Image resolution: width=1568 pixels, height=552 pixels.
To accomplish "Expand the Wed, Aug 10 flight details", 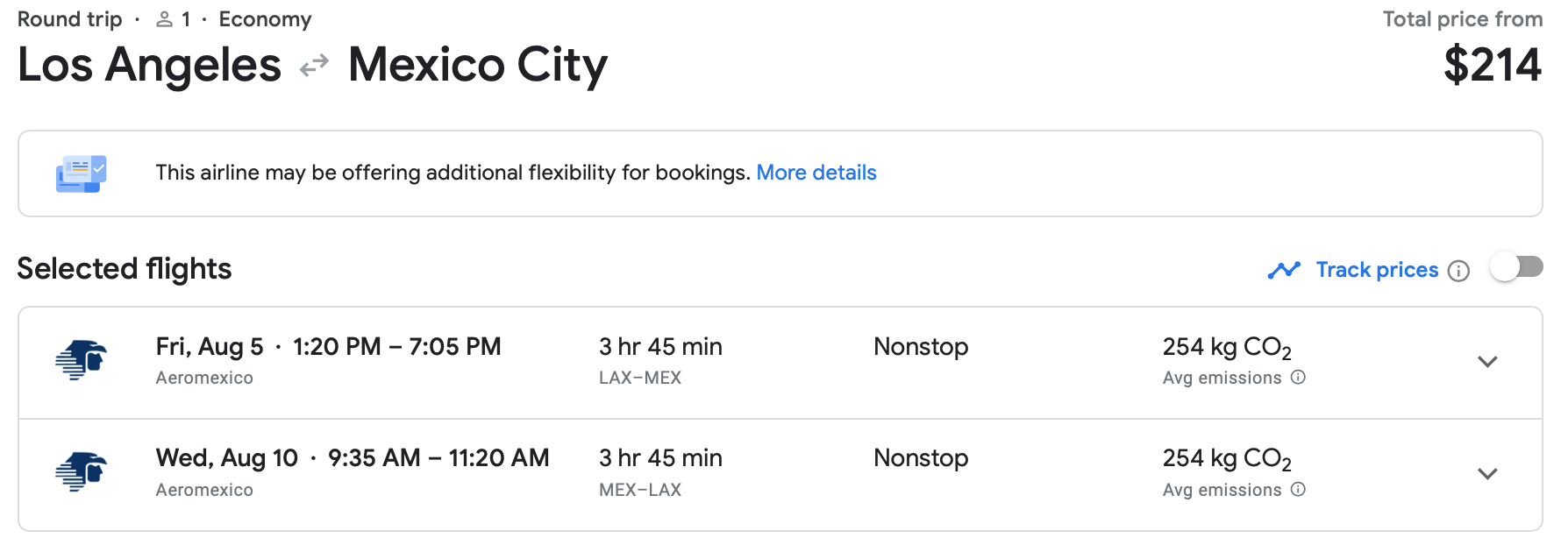I will click(1487, 474).
